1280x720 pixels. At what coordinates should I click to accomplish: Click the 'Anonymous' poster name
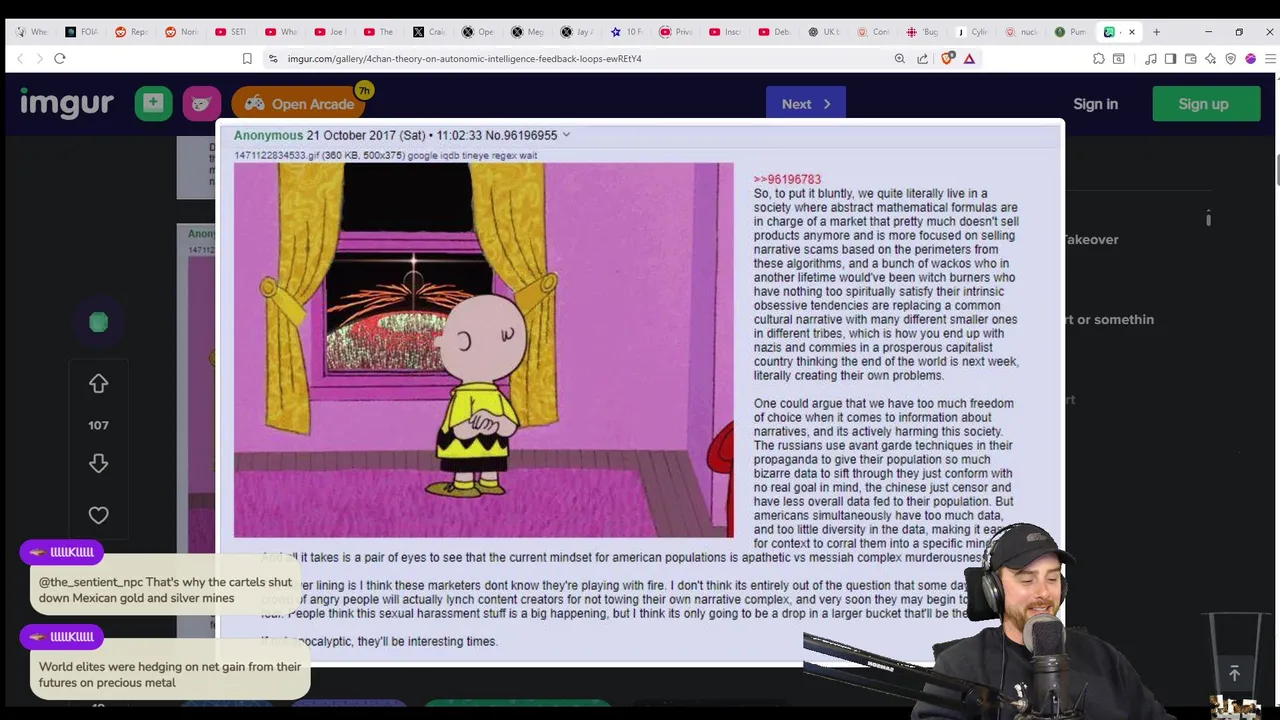click(x=268, y=135)
